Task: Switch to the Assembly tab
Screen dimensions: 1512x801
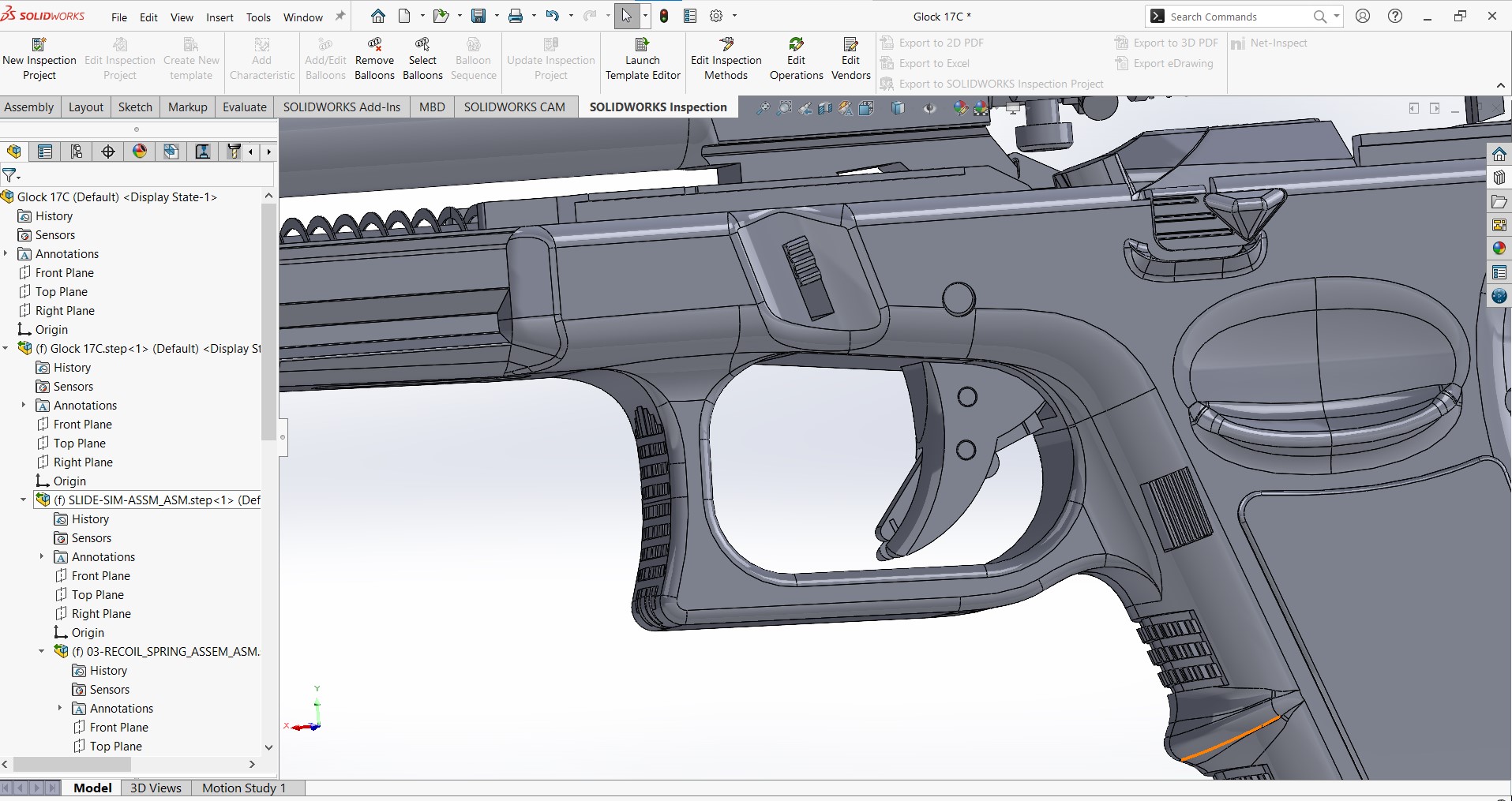Action: 29,107
